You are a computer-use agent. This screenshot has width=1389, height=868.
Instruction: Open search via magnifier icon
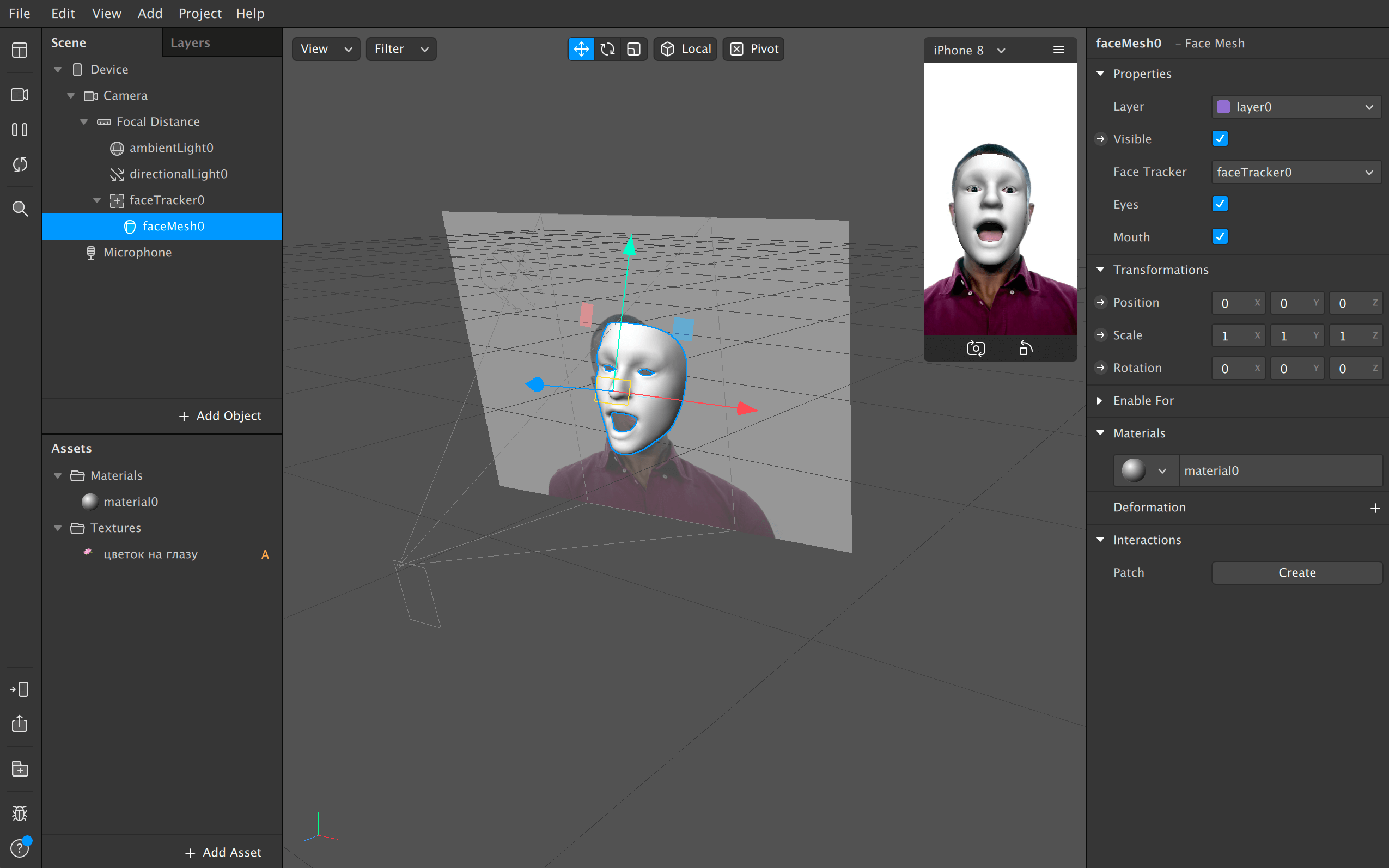[x=20, y=209]
